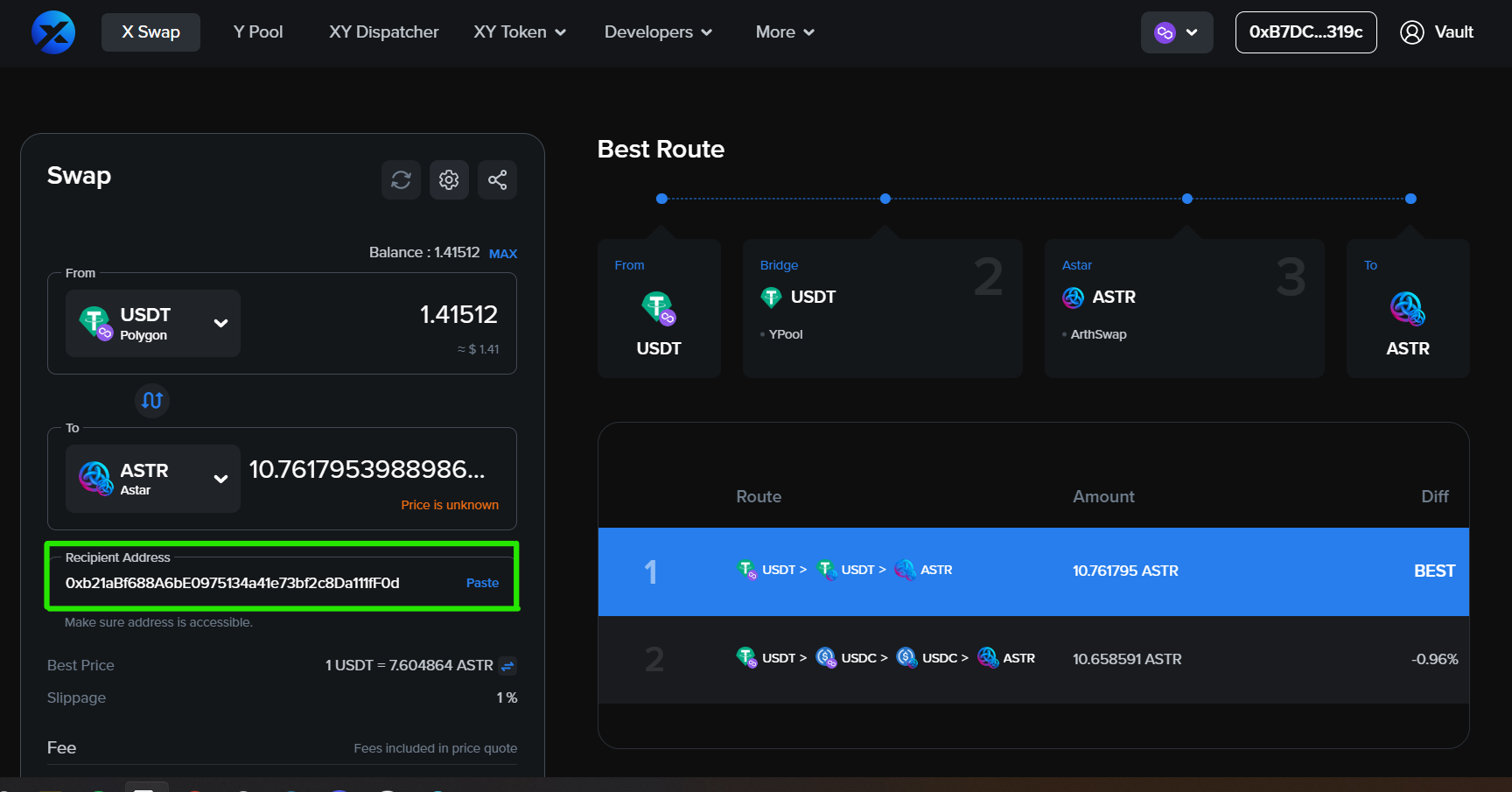Open swap settings gear
This screenshot has height=792, width=1512.
[x=449, y=180]
